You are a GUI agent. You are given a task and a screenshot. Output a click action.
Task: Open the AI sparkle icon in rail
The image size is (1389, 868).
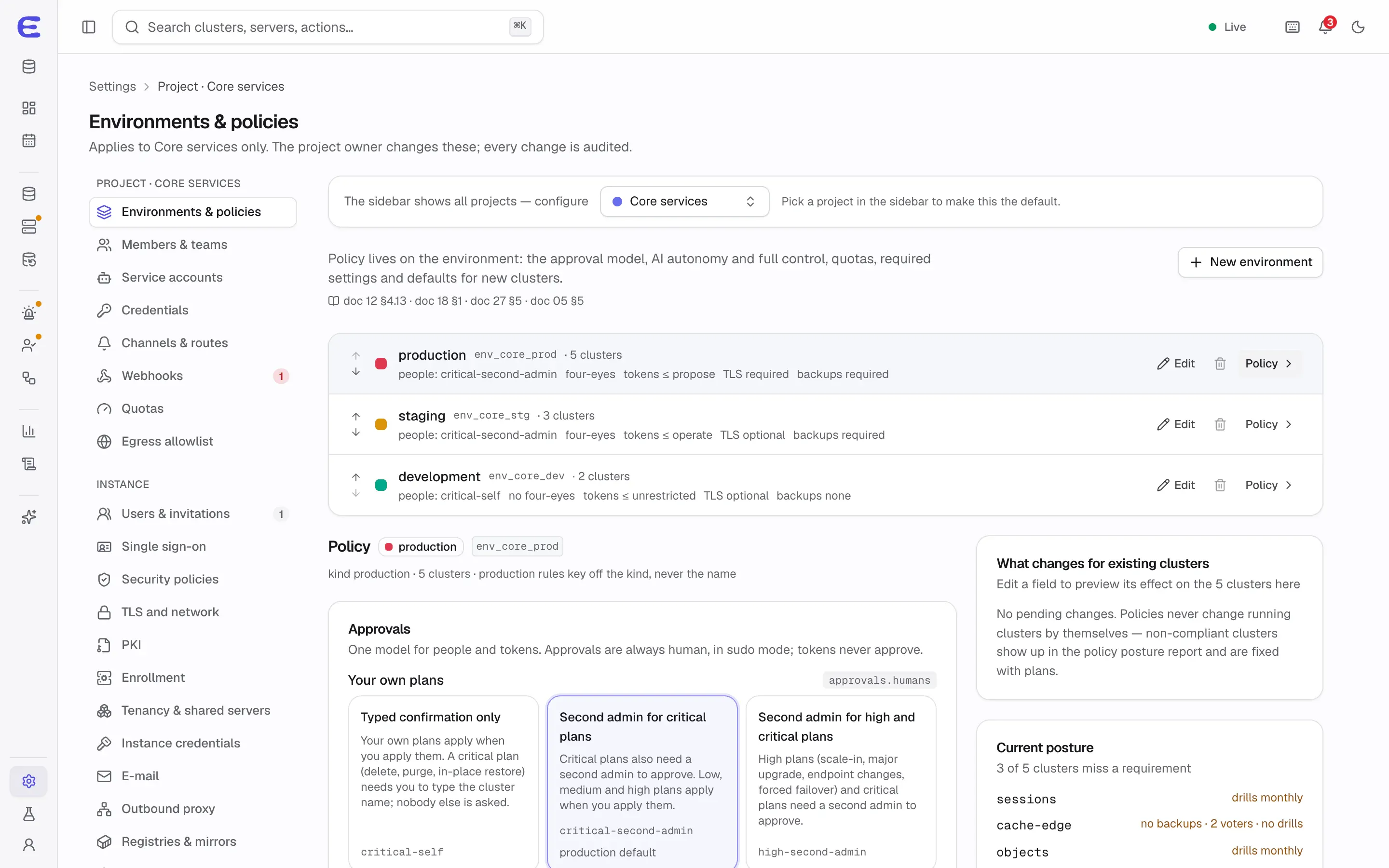click(29, 517)
